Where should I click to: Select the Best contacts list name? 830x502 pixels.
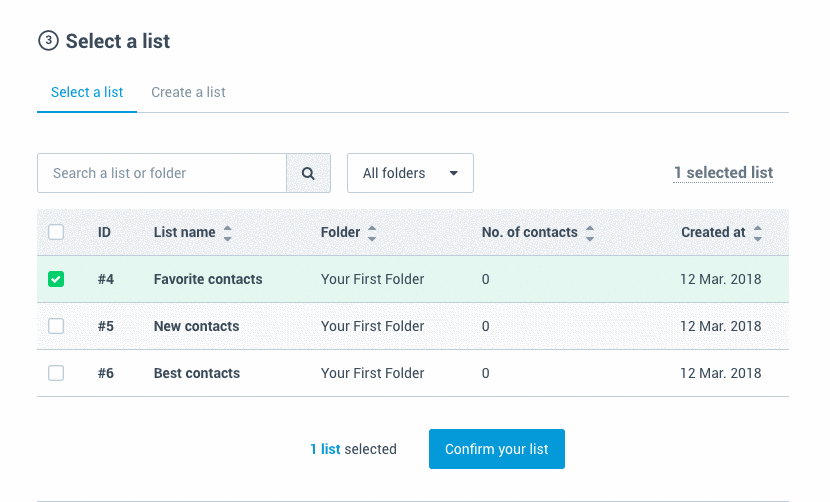click(197, 373)
